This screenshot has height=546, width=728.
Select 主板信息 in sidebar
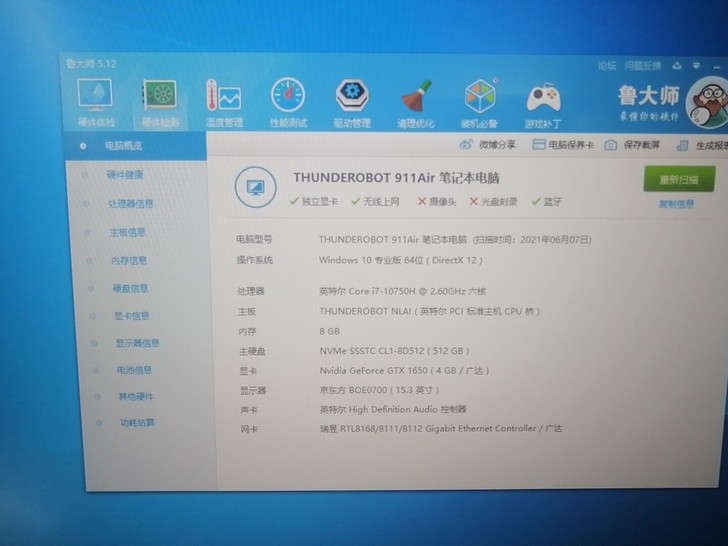coord(128,232)
